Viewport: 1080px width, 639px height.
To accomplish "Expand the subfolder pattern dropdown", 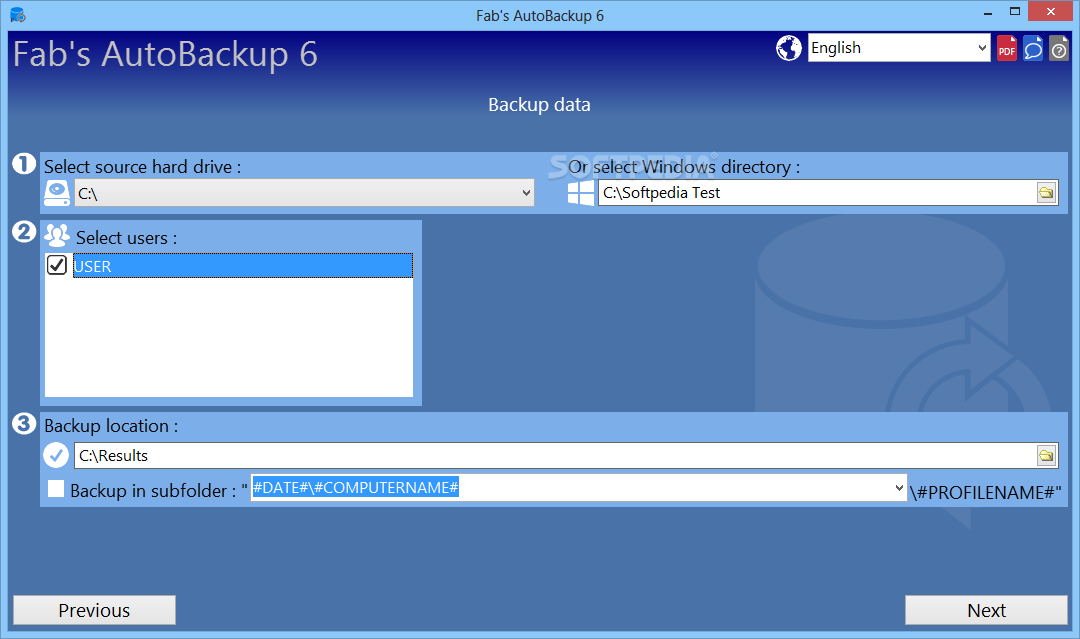I will [x=899, y=488].
